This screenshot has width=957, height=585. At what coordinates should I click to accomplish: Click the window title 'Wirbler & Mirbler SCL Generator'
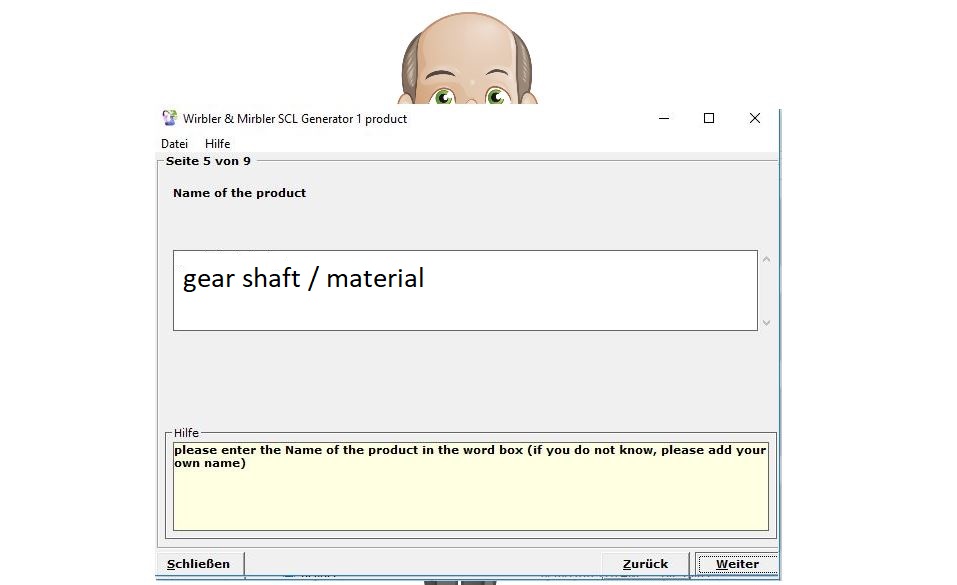[x=295, y=118]
